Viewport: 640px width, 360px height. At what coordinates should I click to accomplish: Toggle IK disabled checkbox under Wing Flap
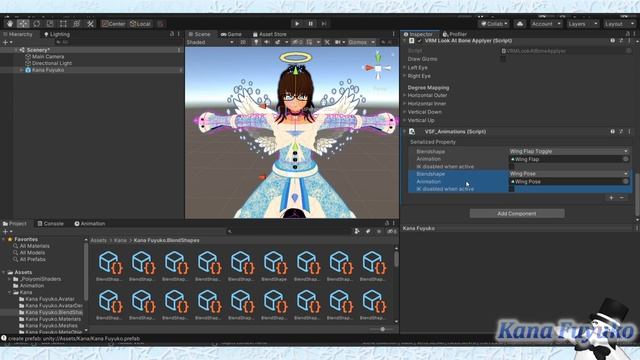tap(512, 167)
